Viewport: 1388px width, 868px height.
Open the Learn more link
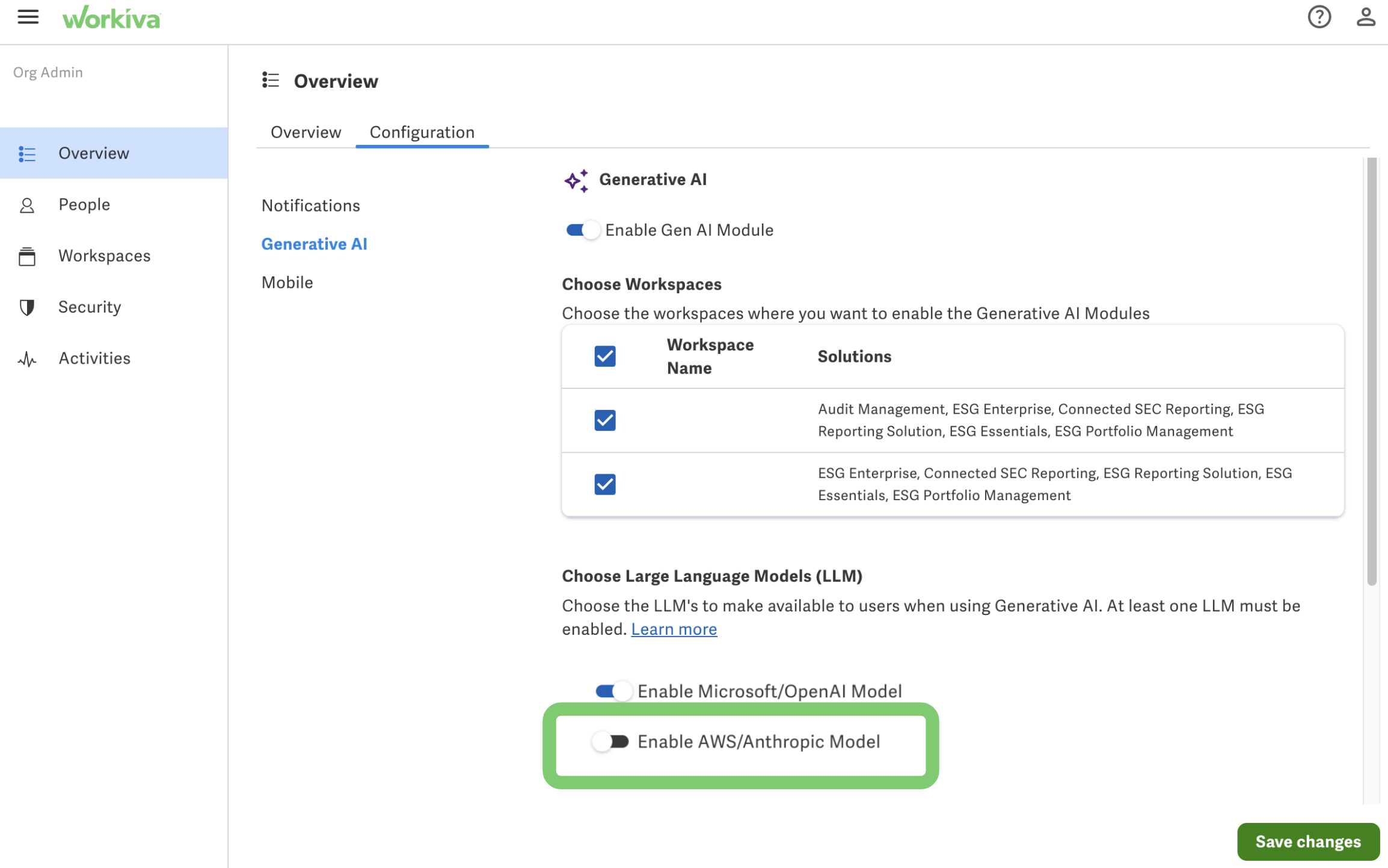[674, 629]
